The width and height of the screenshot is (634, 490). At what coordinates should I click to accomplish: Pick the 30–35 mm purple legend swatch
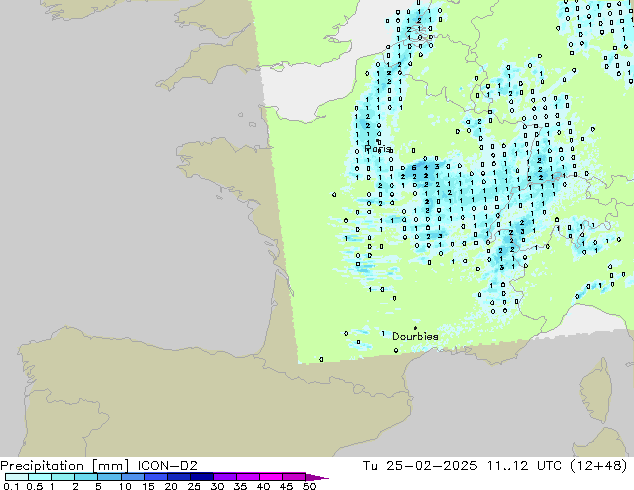click(x=225, y=477)
